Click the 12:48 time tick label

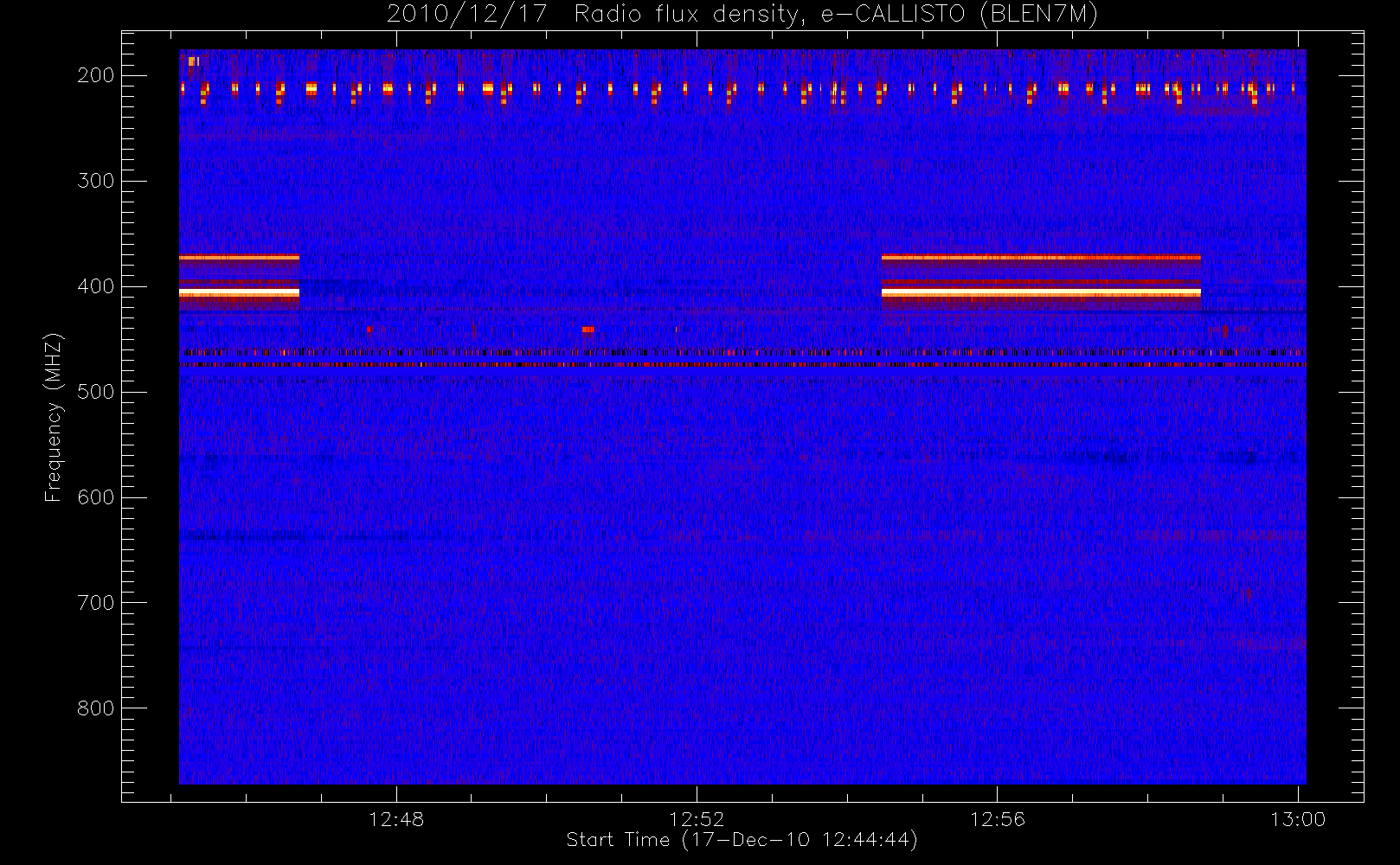click(x=396, y=819)
